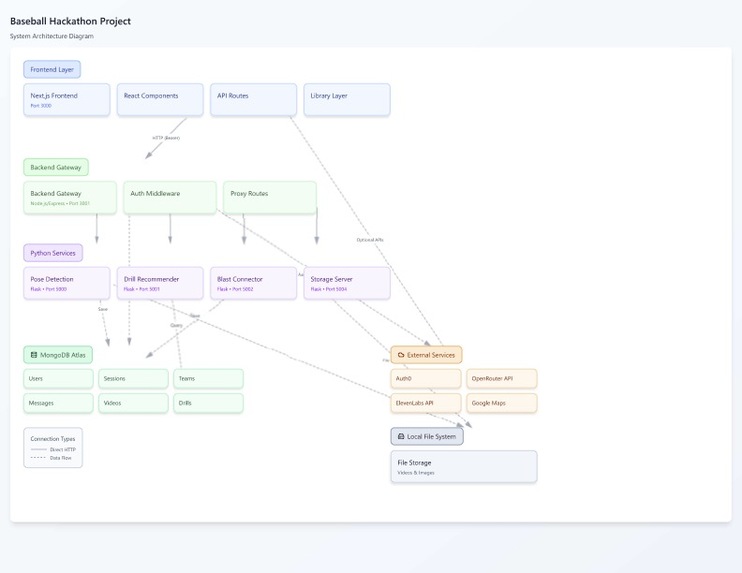Viewport: 742px width, 573px height.
Task: Select the Proxy Routes node
Action: coord(270,198)
